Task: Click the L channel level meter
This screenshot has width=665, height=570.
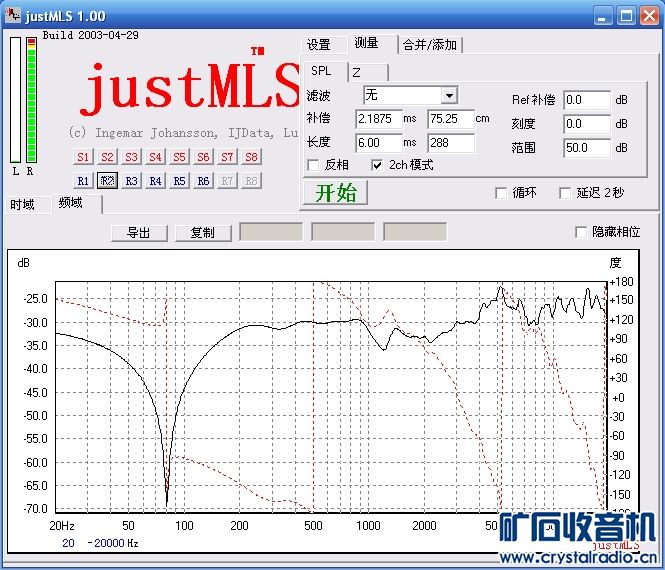Action: (x=15, y=100)
